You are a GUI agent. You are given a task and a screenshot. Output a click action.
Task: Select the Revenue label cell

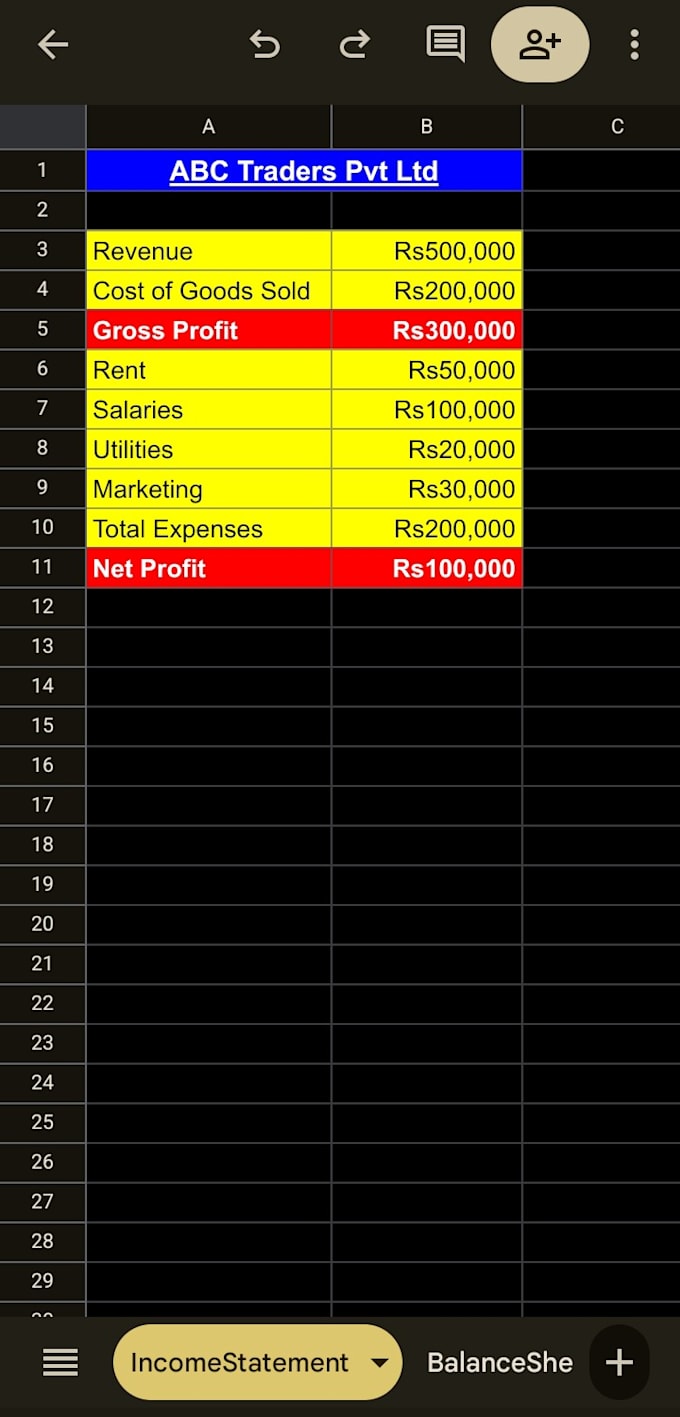point(209,251)
